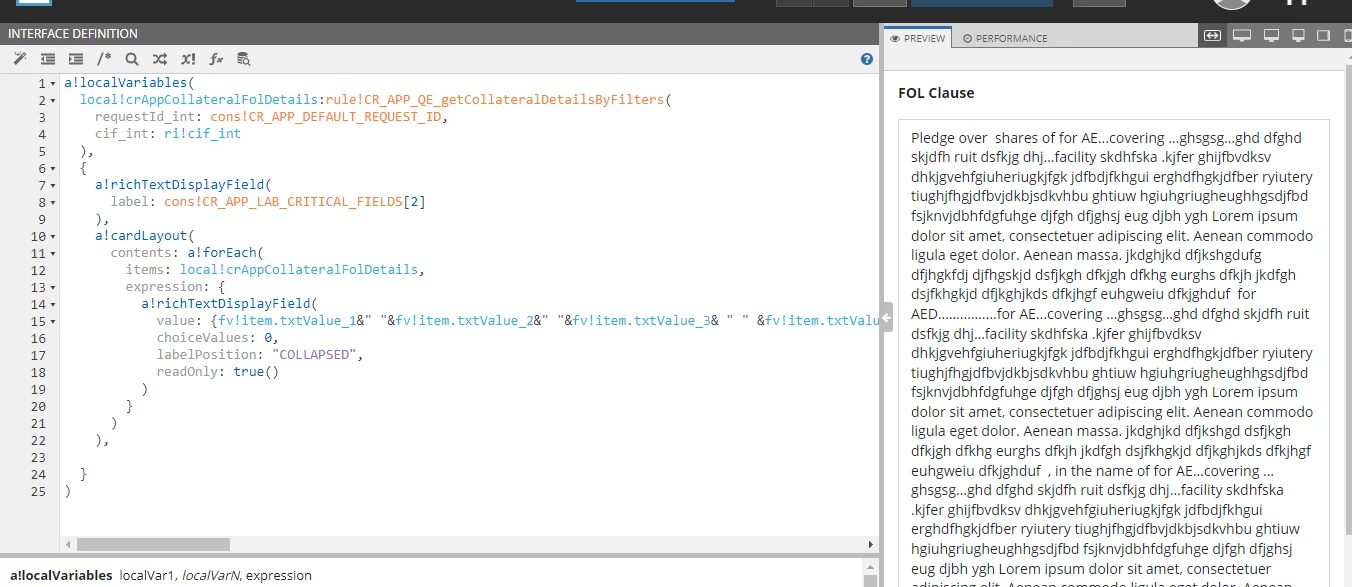Collapse code fold arrow at line 7
The height and width of the screenshot is (587, 1352).
[52, 185]
